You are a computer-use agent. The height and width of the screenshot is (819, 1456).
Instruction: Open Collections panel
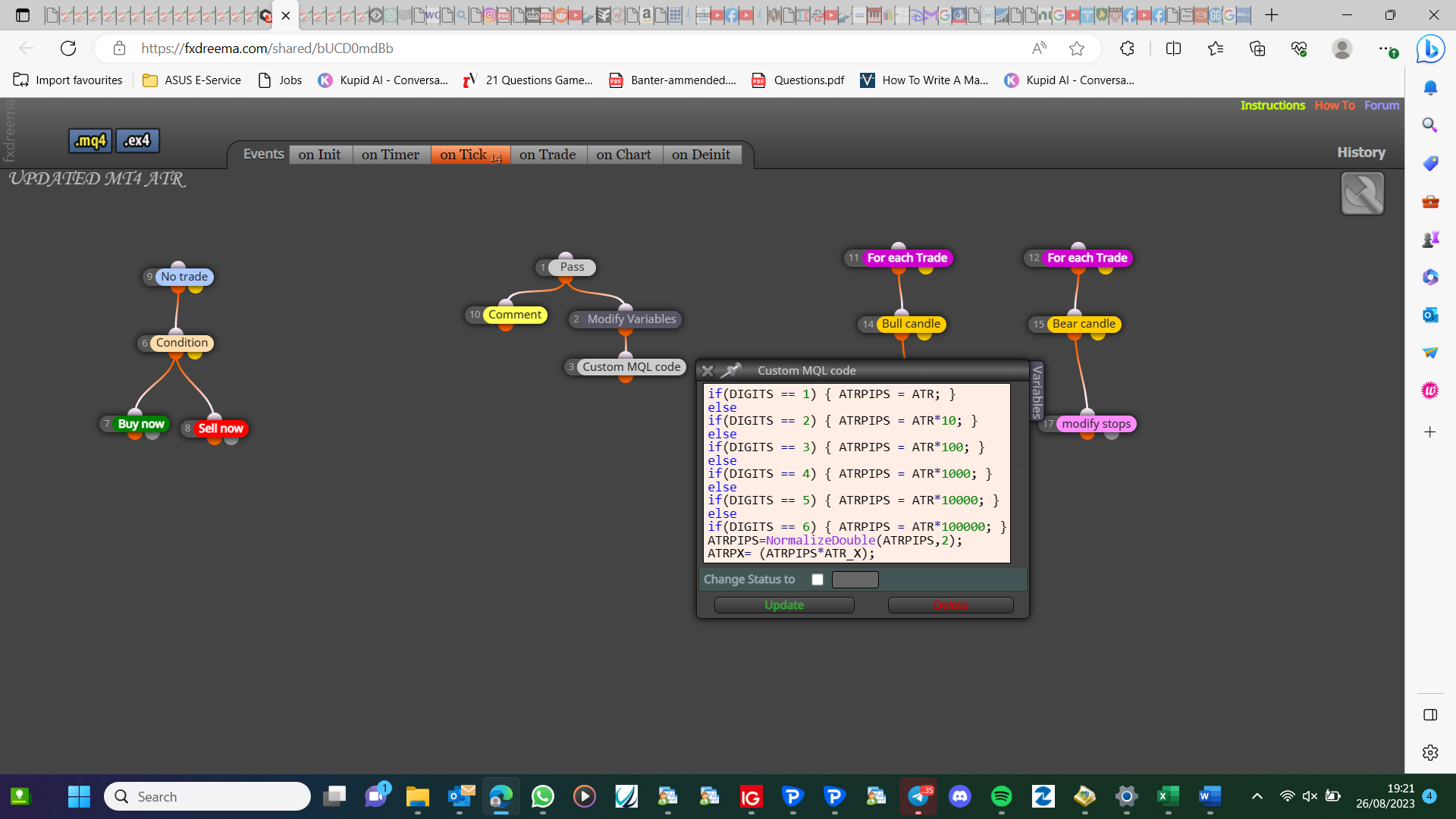pyautogui.click(x=1257, y=49)
